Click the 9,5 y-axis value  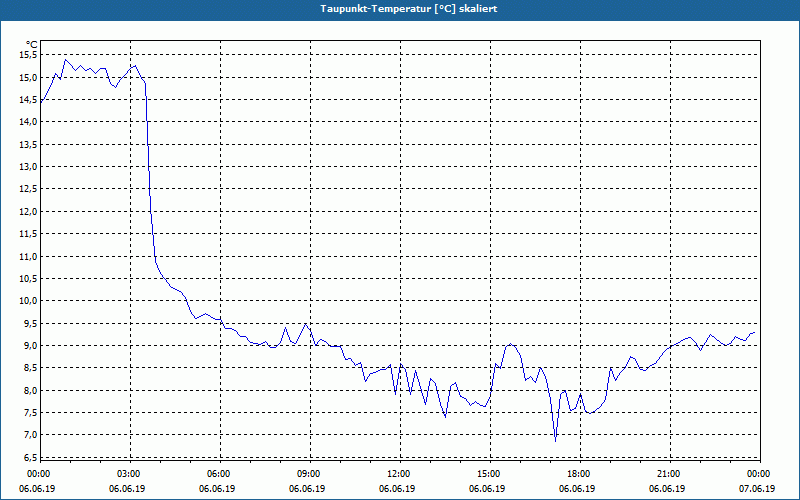[29, 323]
